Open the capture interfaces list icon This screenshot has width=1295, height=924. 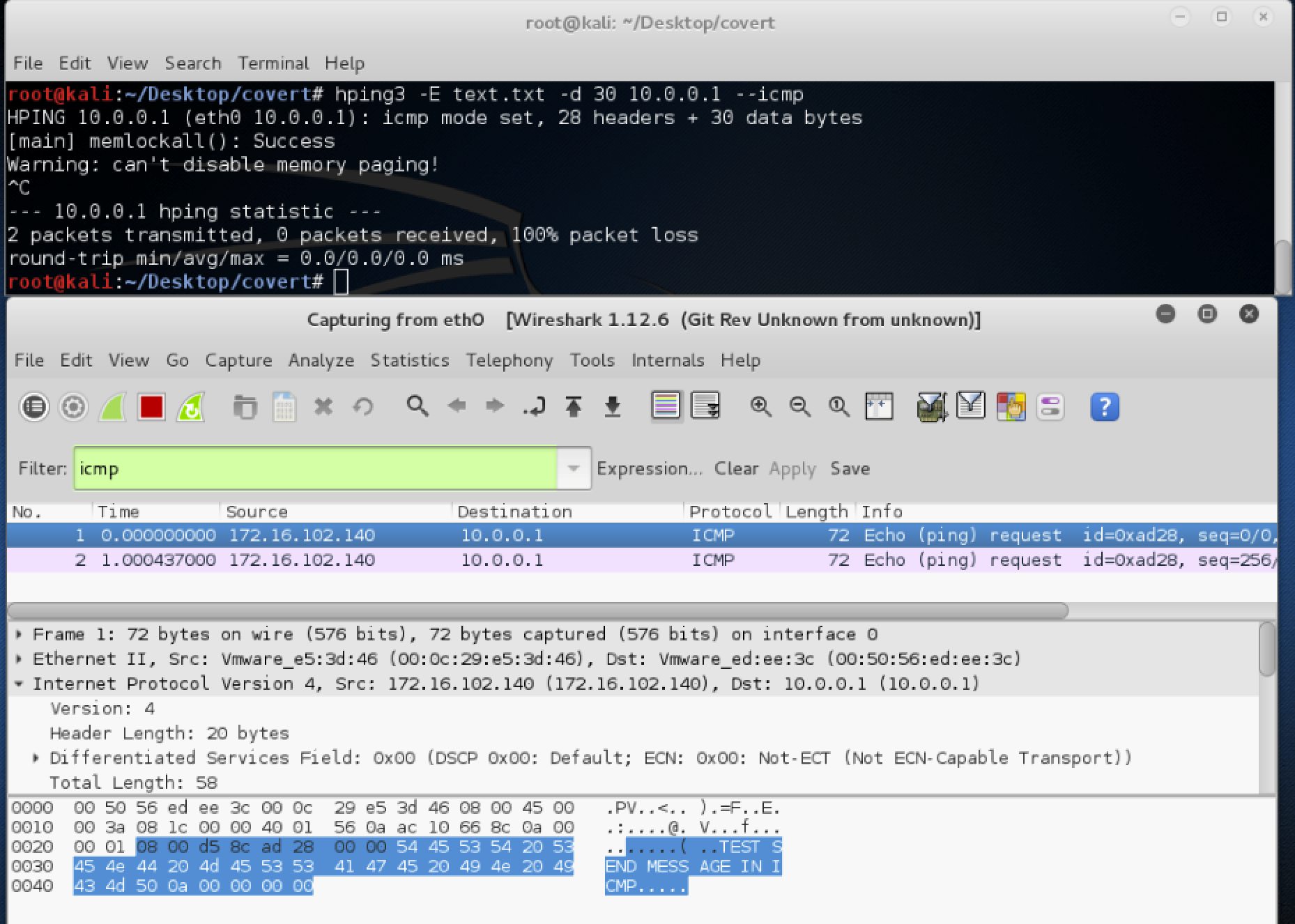34,407
